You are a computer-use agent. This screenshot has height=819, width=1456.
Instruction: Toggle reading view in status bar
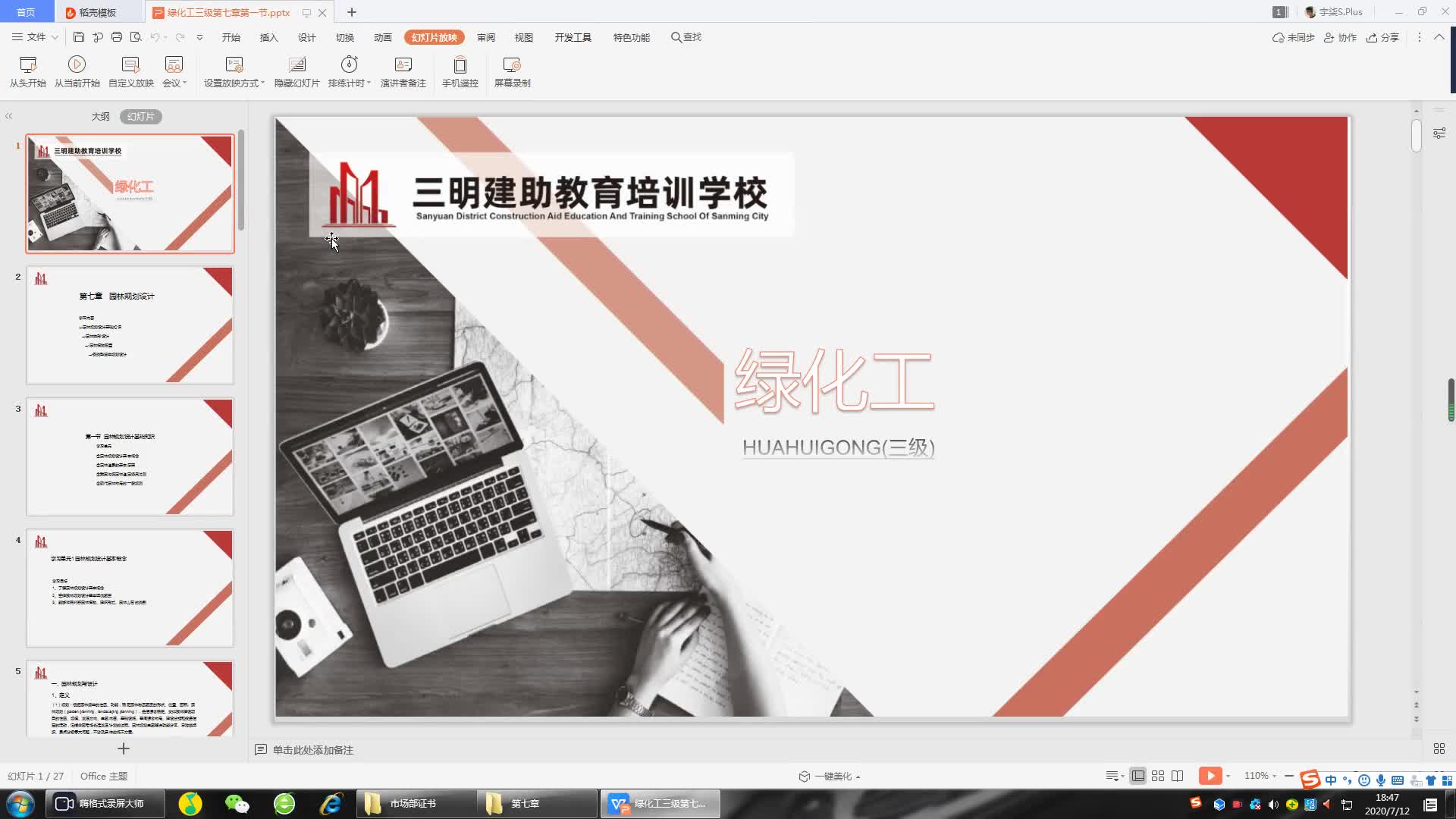coord(1178,776)
